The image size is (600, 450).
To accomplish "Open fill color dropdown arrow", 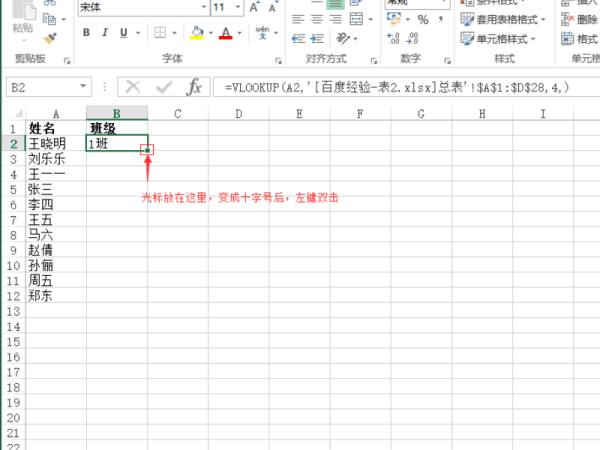I will pos(210,33).
